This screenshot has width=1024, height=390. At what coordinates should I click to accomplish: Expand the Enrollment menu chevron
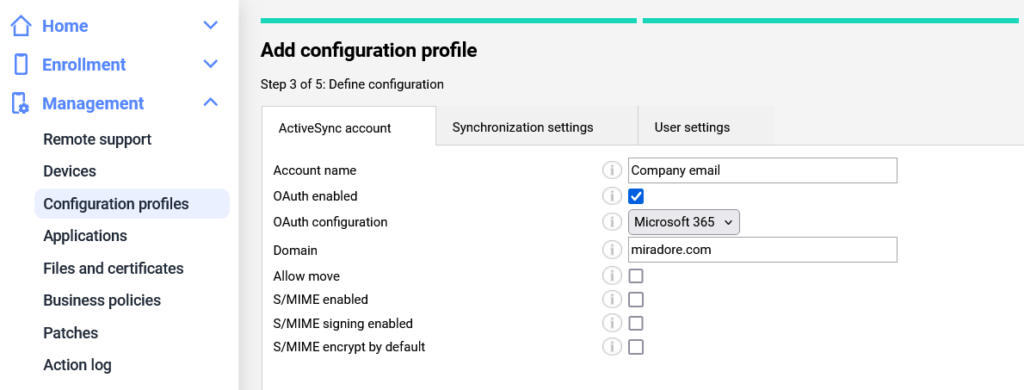[210, 64]
